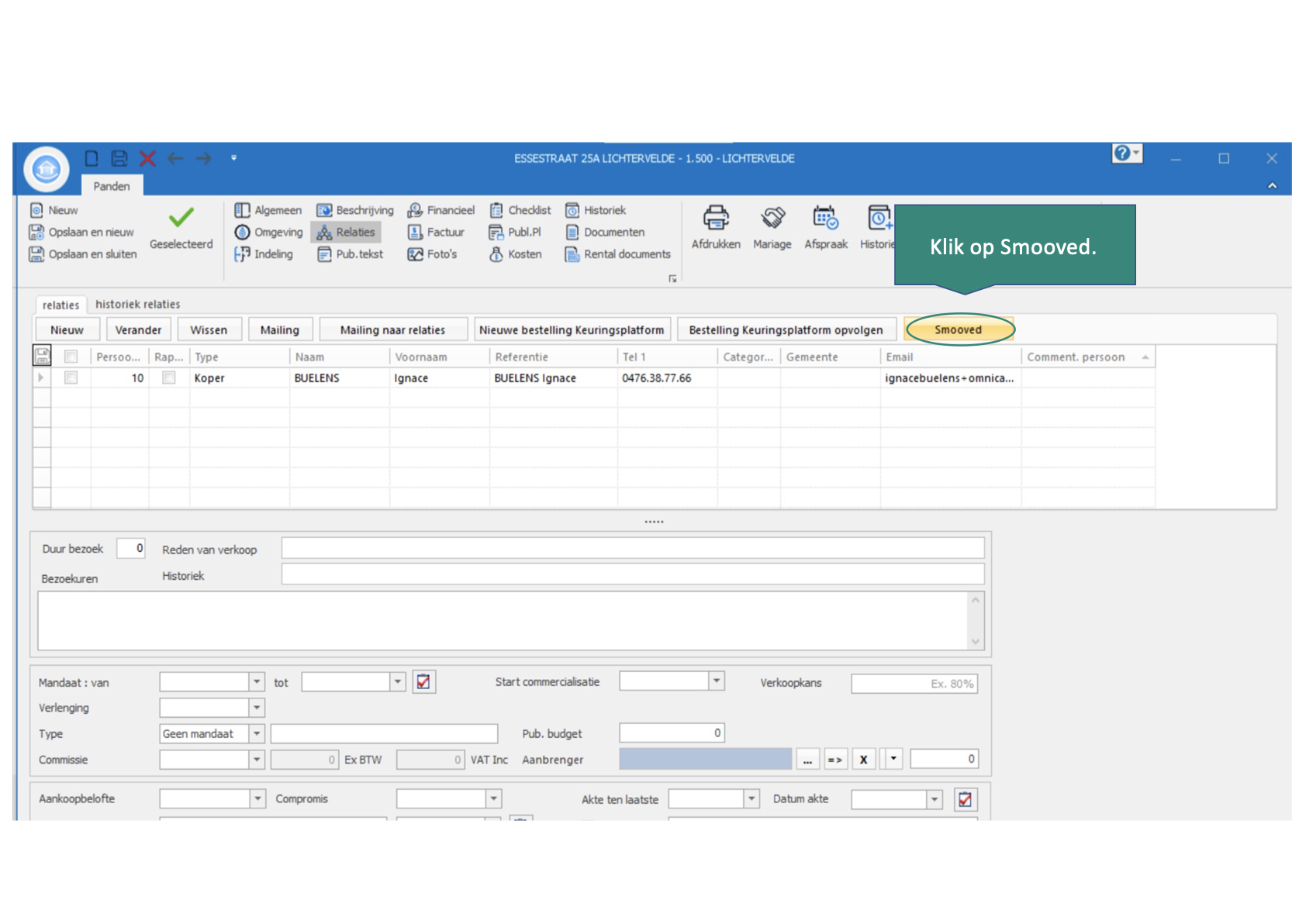Select the Panden ribbon tab
The height and width of the screenshot is (924, 1306).
click(x=112, y=186)
